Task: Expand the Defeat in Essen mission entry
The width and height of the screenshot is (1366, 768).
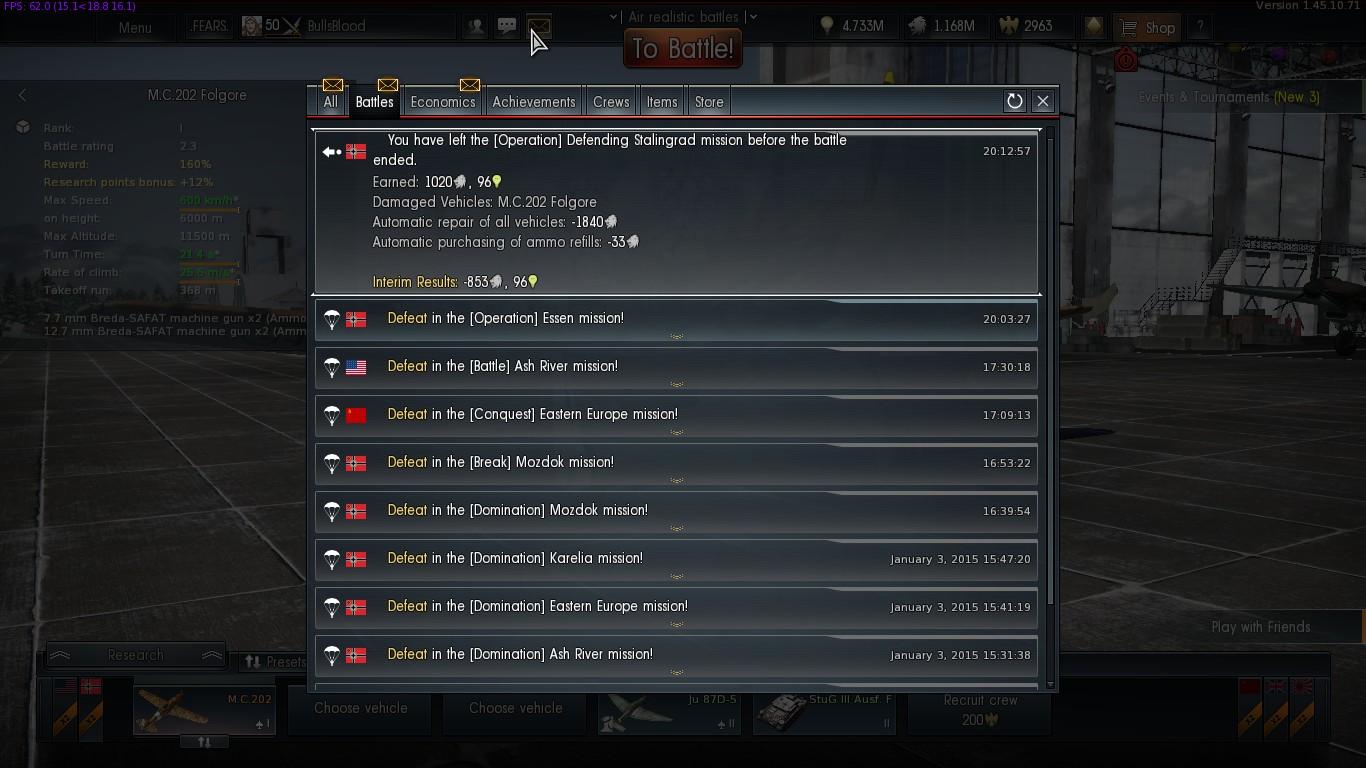Action: (x=676, y=319)
